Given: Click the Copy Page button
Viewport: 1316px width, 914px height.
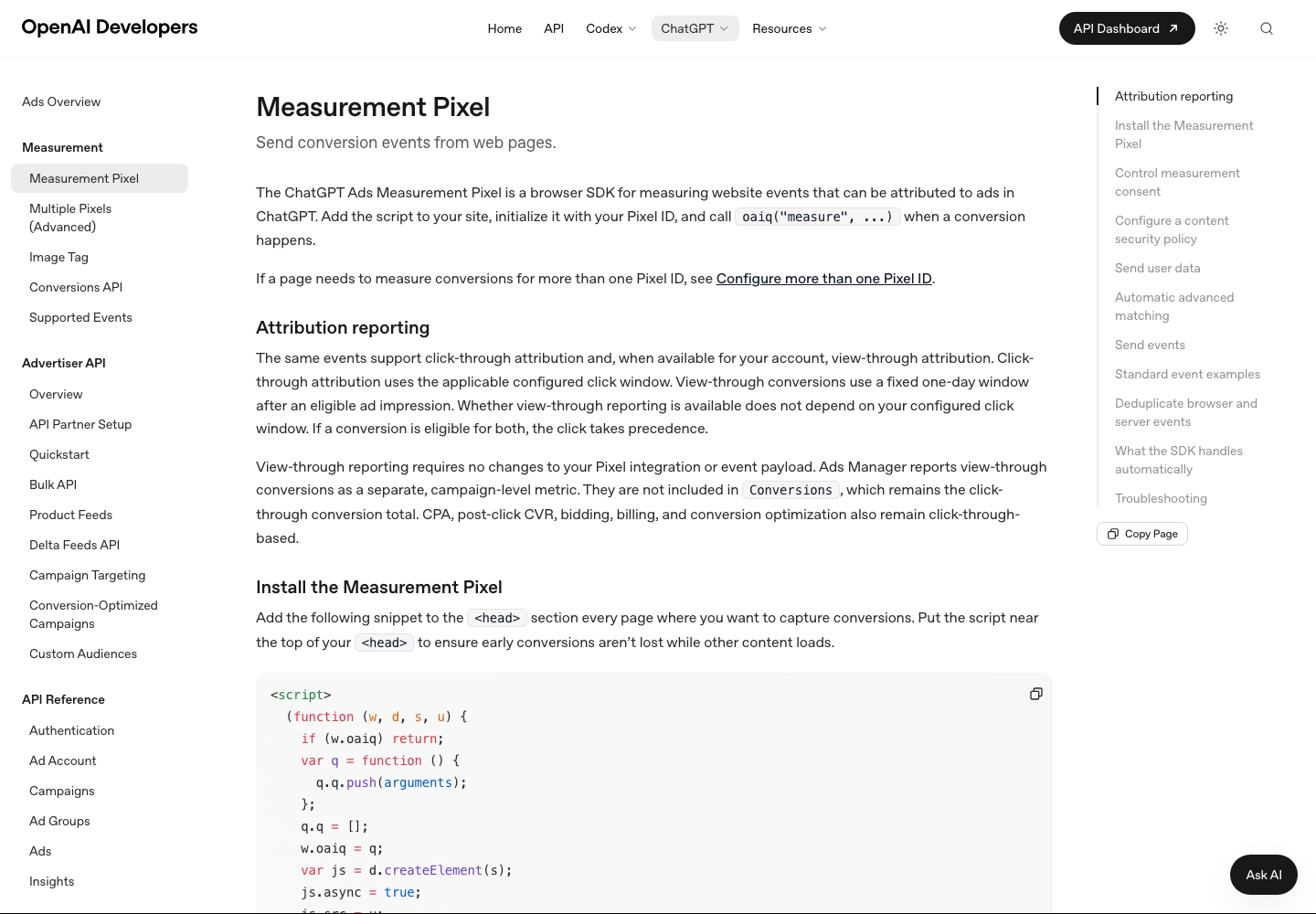Looking at the screenshot, I should click(x=1142, y=534).
